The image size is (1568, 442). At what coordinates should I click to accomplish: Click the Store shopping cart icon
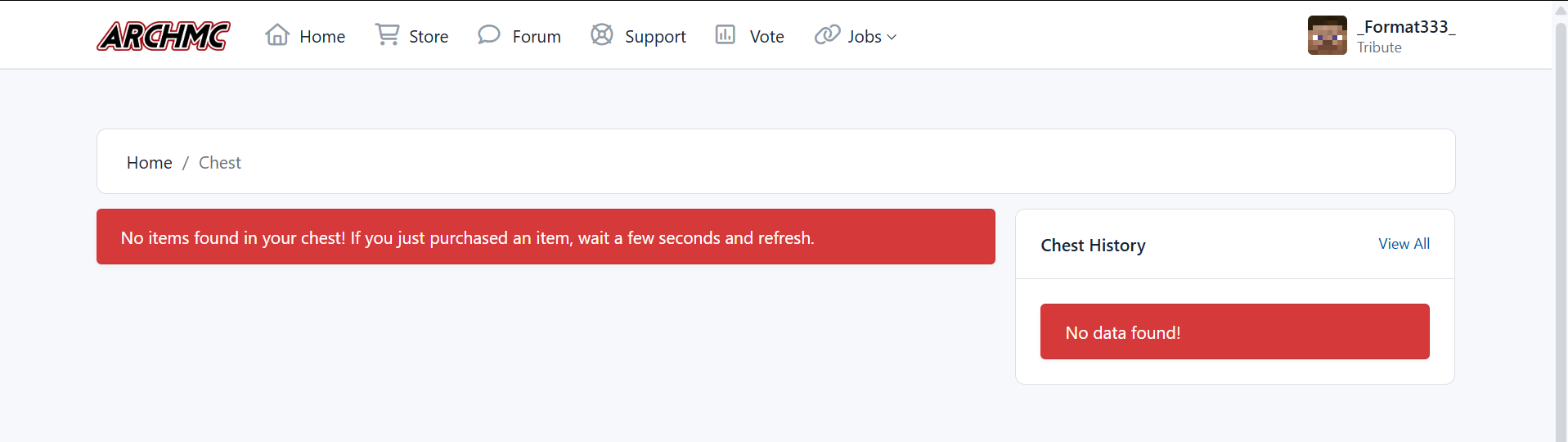pos(387,34)
